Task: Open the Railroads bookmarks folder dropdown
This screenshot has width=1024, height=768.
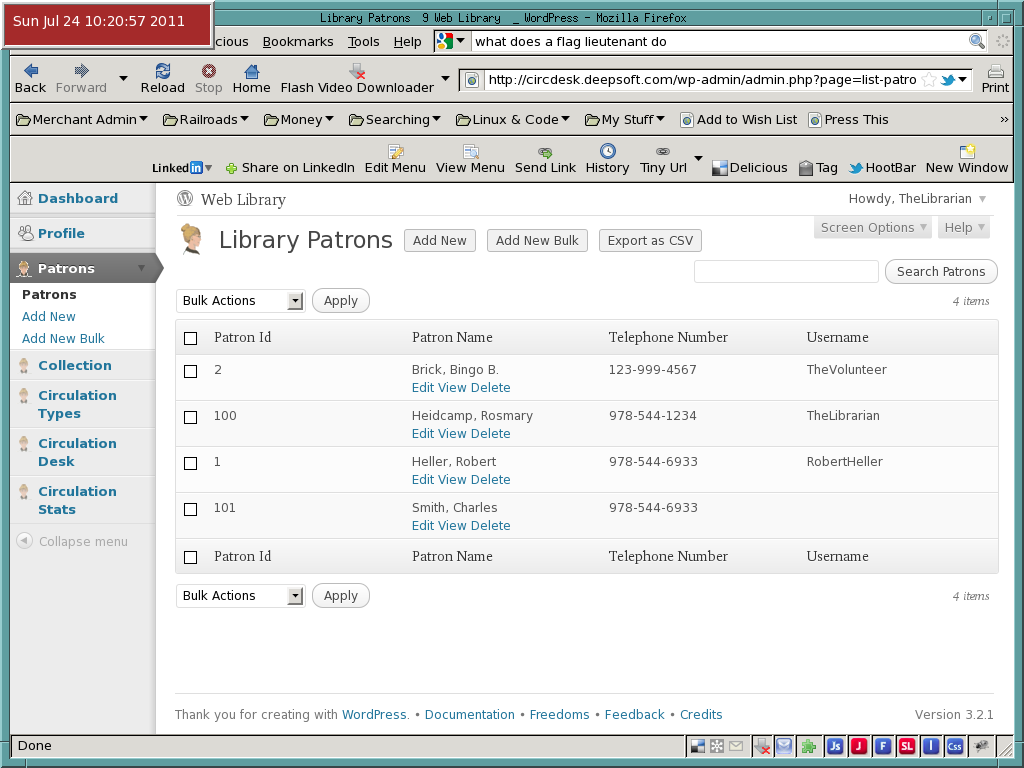Action: (x=206, y=120)
